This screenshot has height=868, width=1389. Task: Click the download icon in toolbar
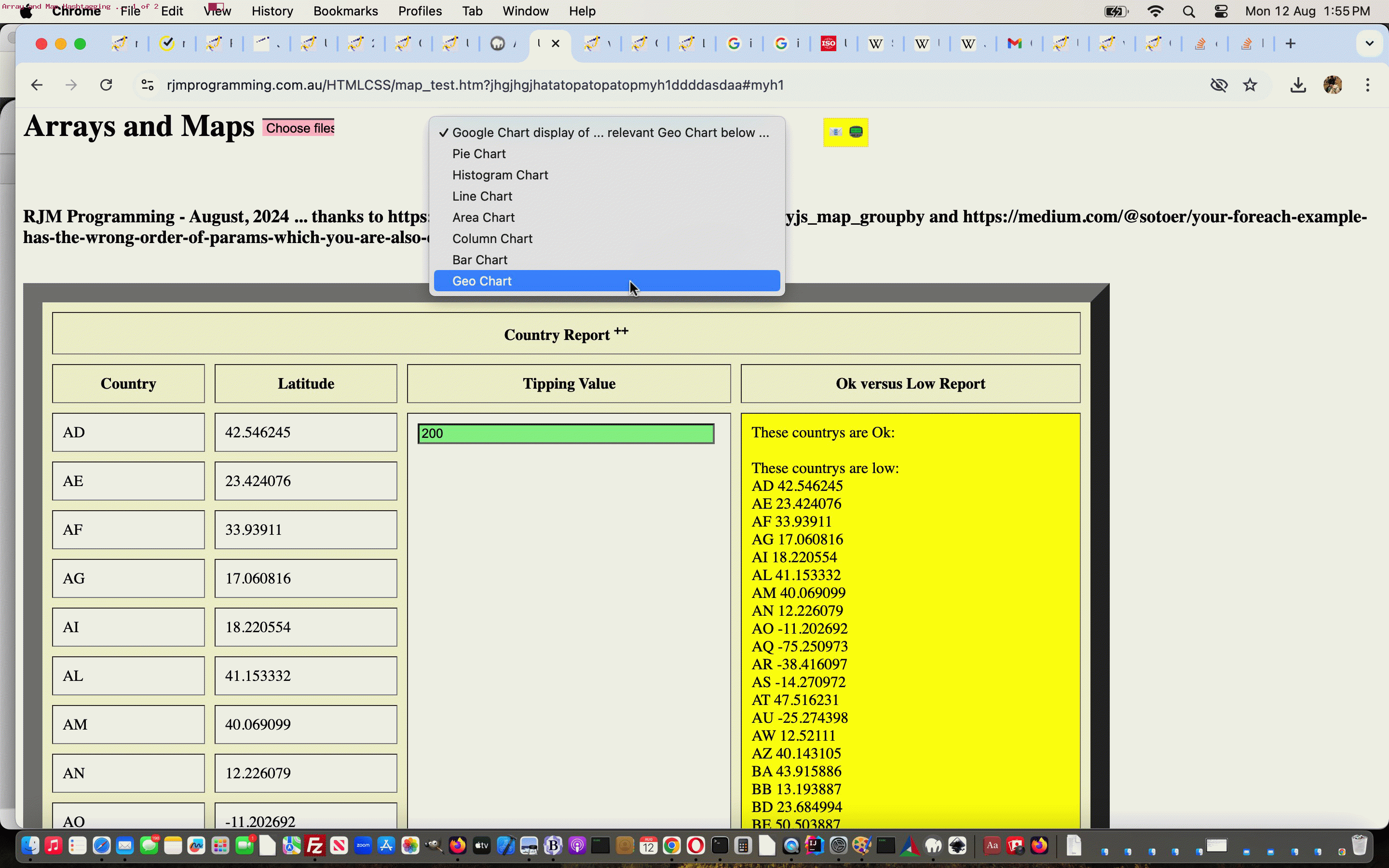click(1297, 85)
